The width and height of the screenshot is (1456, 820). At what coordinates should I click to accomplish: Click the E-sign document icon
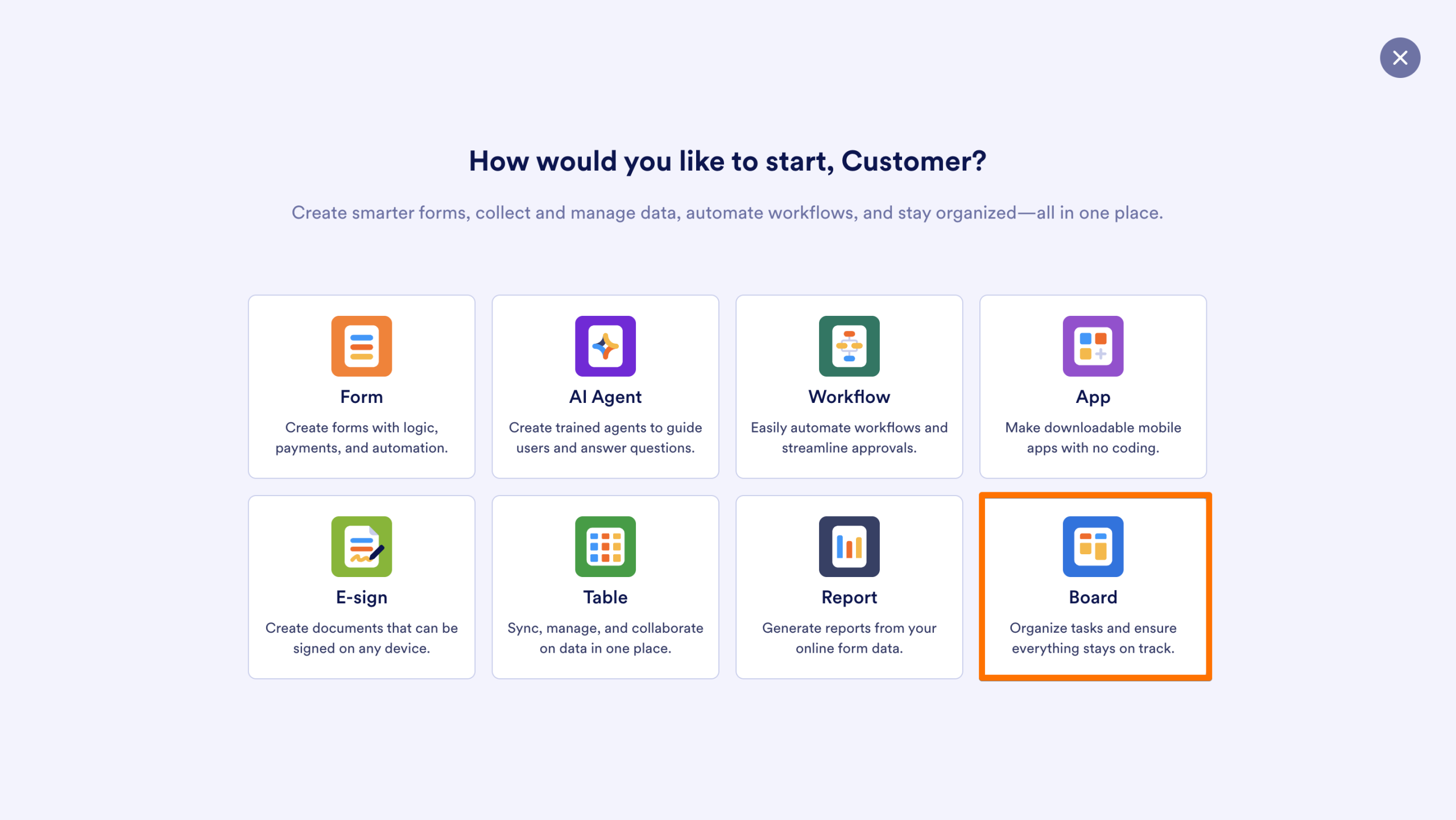pyautogui.click(x=362, y=546)
